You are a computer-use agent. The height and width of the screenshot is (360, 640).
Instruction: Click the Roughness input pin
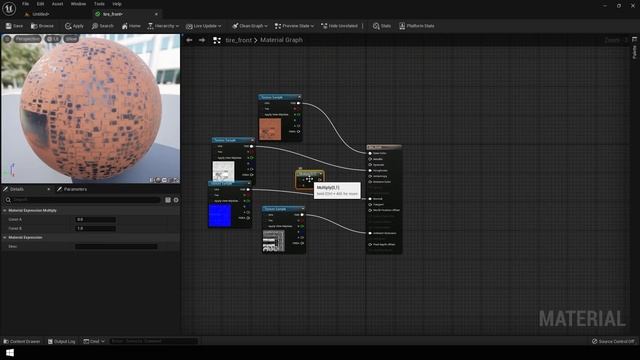click(370, 171)
